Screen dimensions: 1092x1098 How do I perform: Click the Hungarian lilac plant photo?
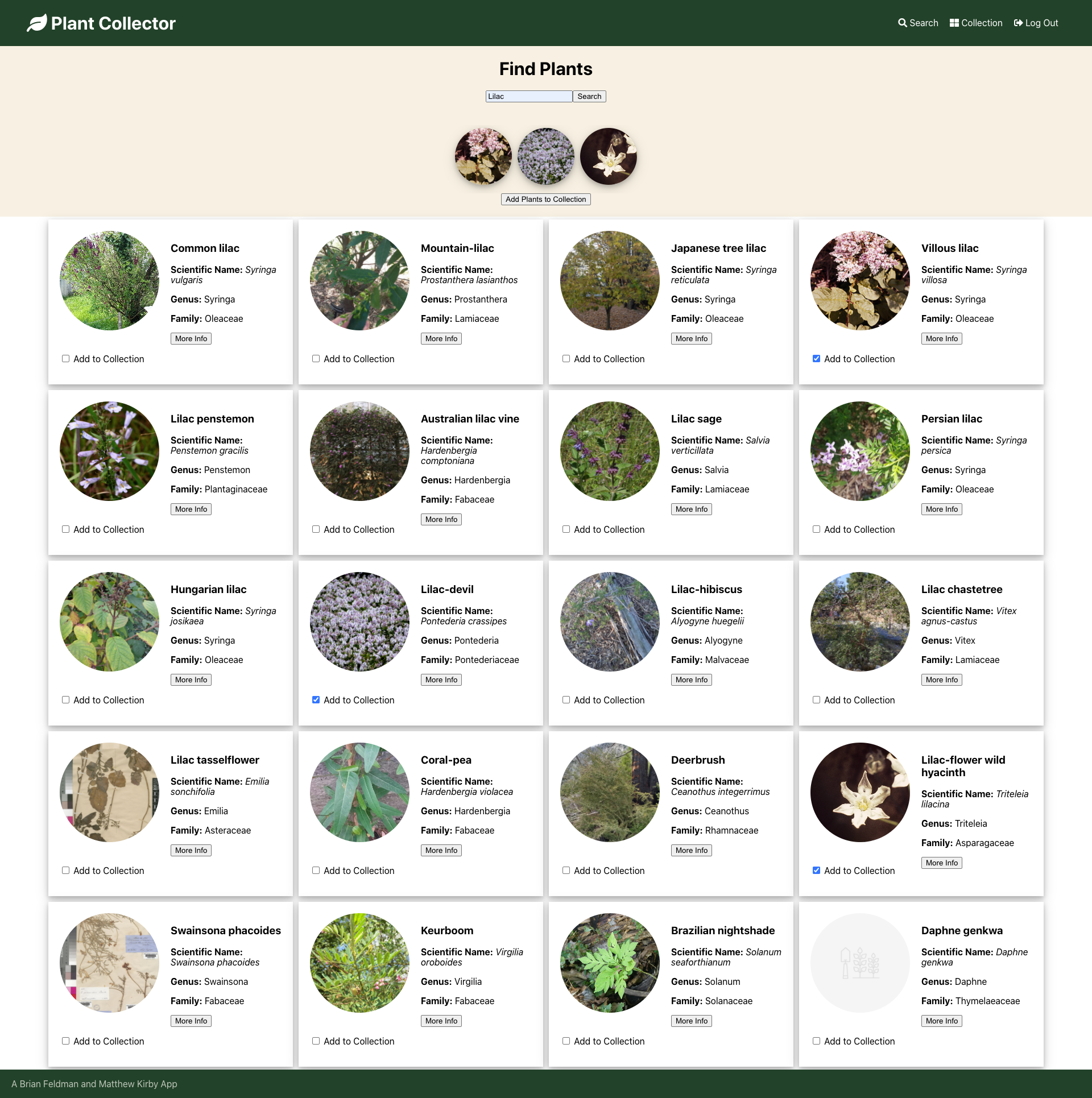click(109, 621)
